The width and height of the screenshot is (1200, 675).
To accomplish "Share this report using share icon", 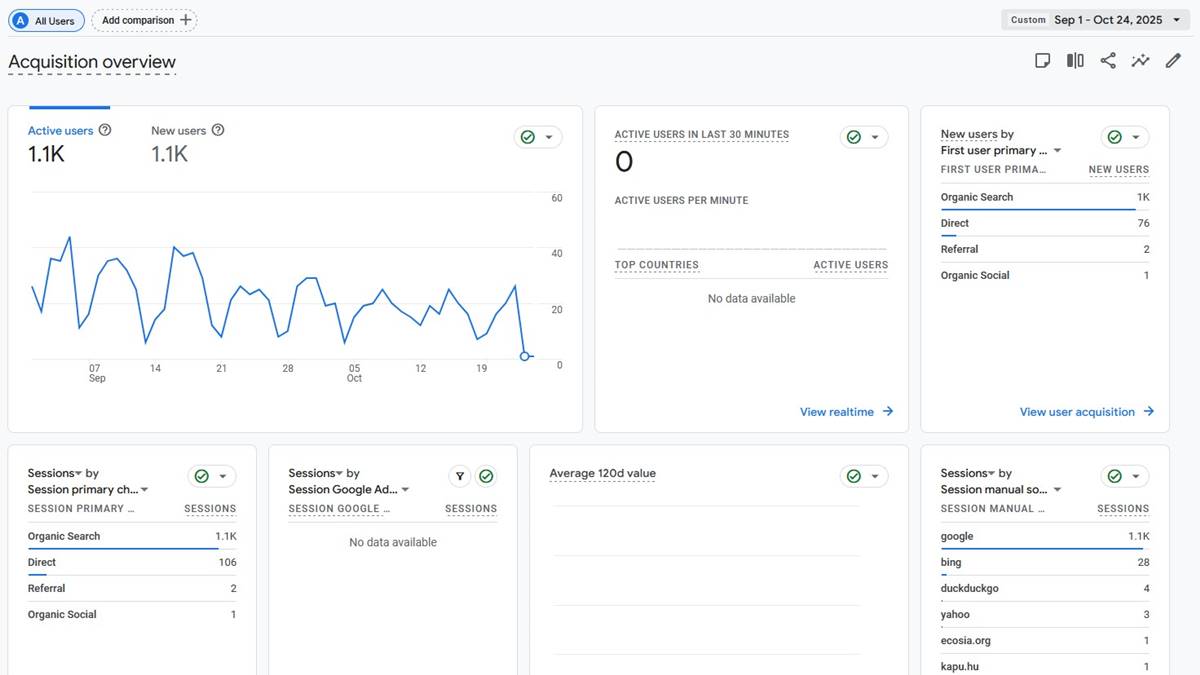I will (1108, 61).
